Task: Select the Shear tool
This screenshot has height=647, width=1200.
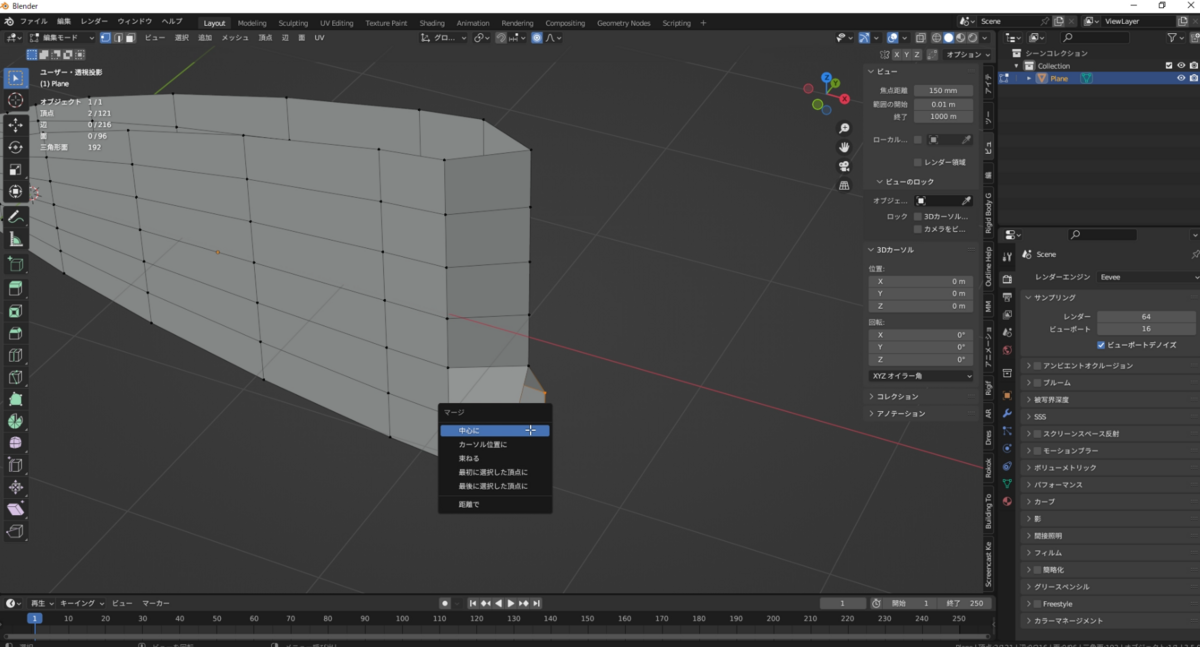Action: (x=16, y=509)
